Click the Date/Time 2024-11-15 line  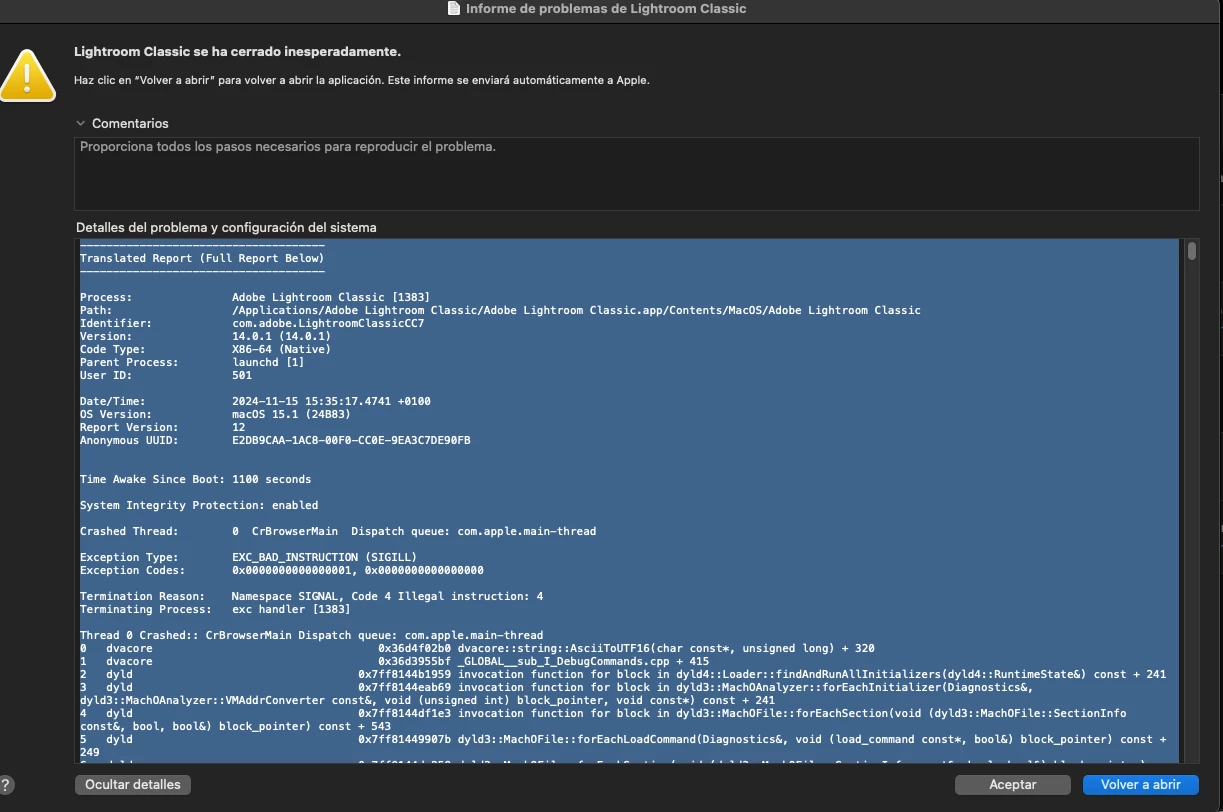pyautogui.click(x=255, y=401)
